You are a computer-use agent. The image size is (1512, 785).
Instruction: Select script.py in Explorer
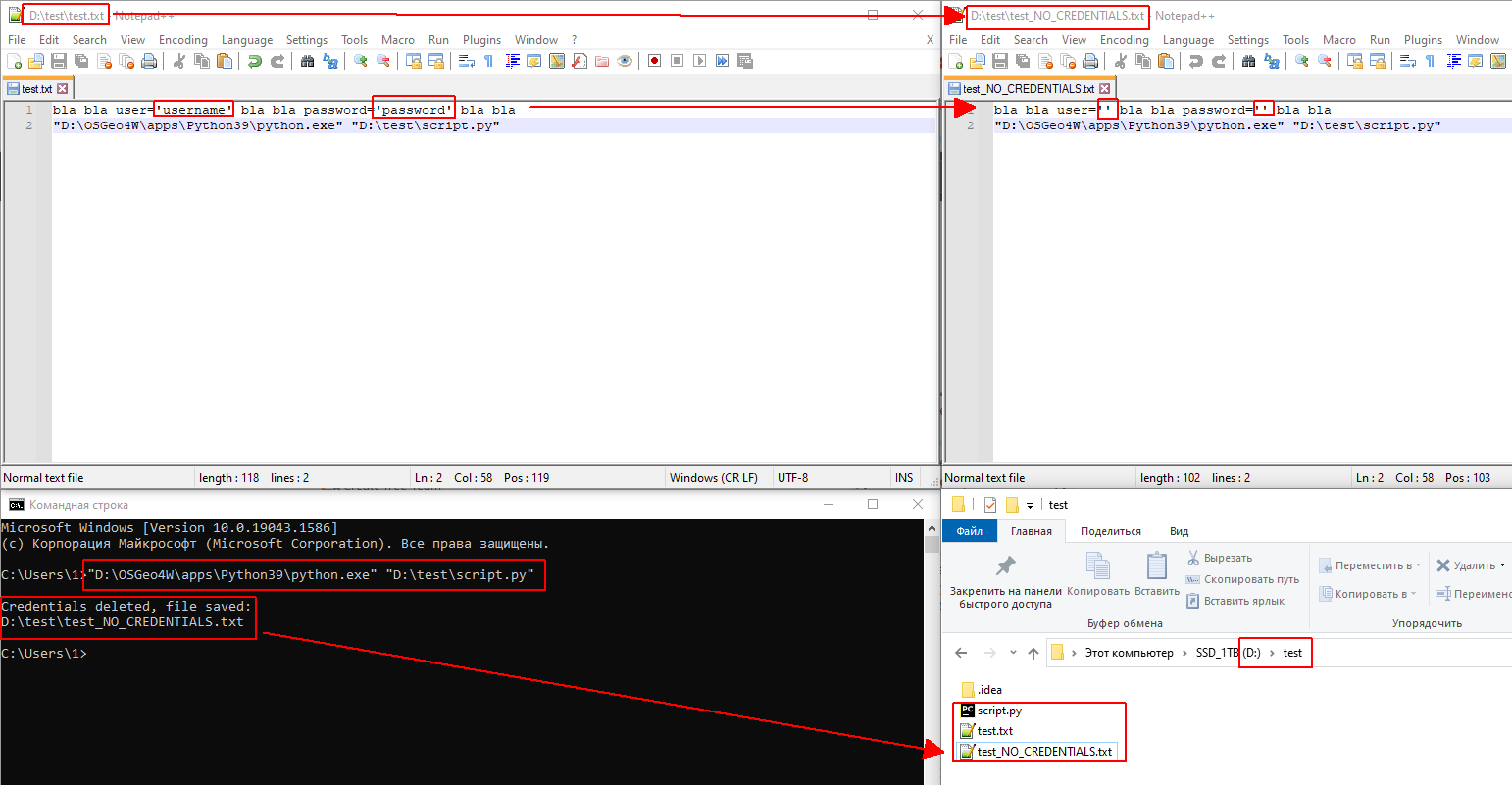point(990,711)
